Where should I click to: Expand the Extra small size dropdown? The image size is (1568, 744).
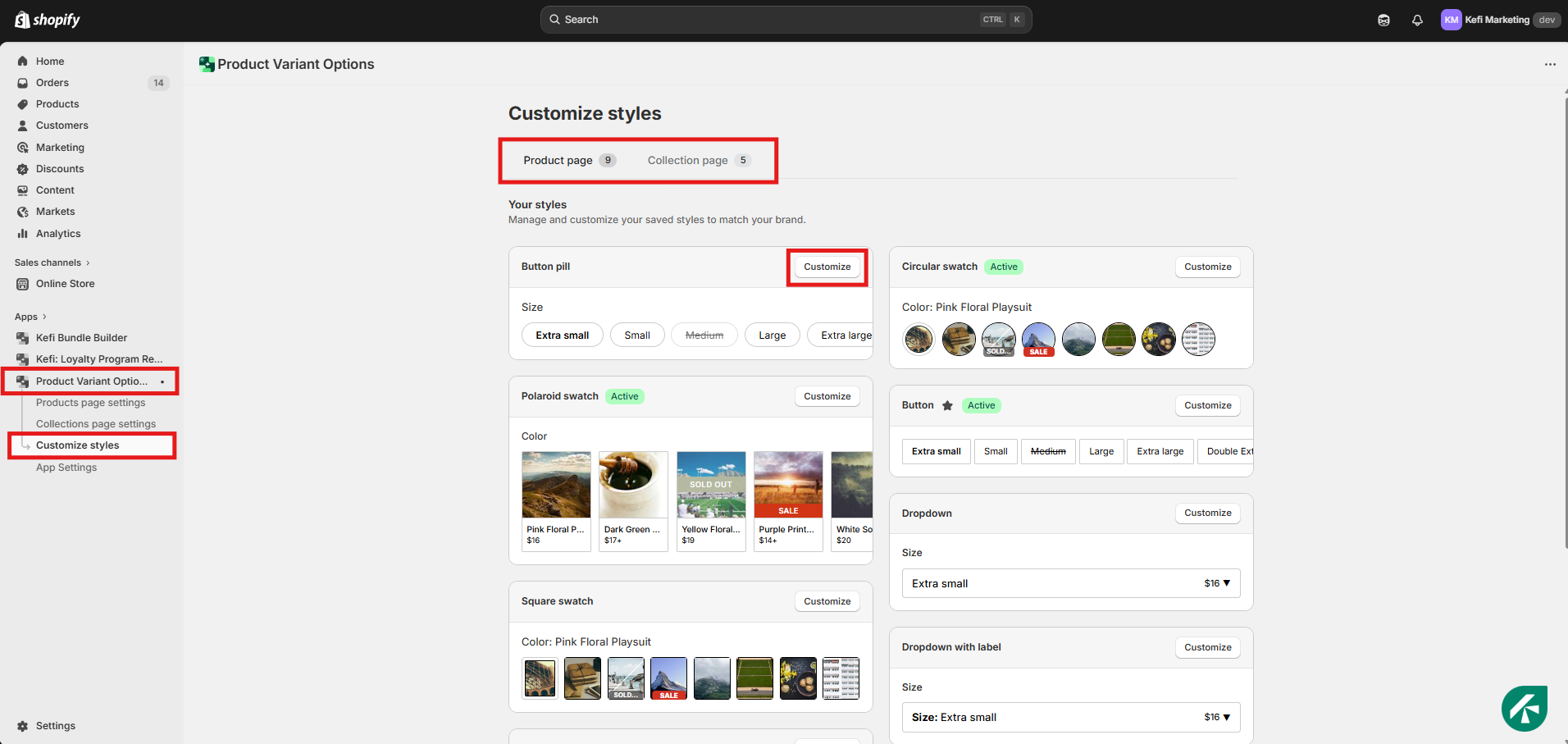pos(1070,583)
